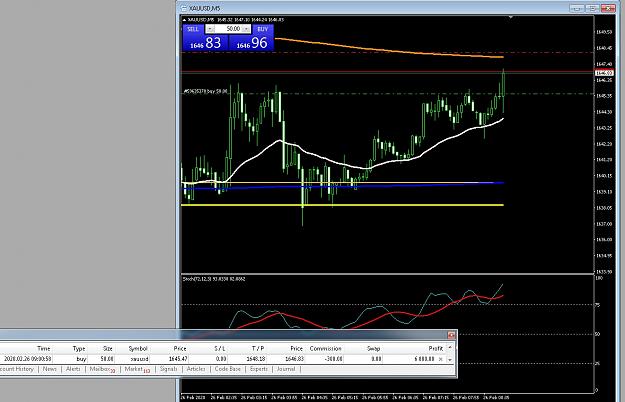The height and width of the screenshot is (402, 625).
Task: Select the order time 2020.02.26 09:00:59 cell
Action: [x=28, y=359]
